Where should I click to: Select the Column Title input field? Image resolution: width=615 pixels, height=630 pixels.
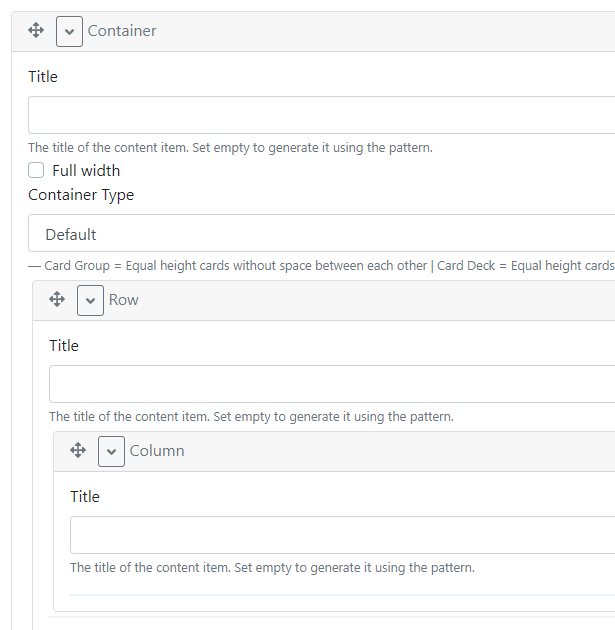(341, 535)
